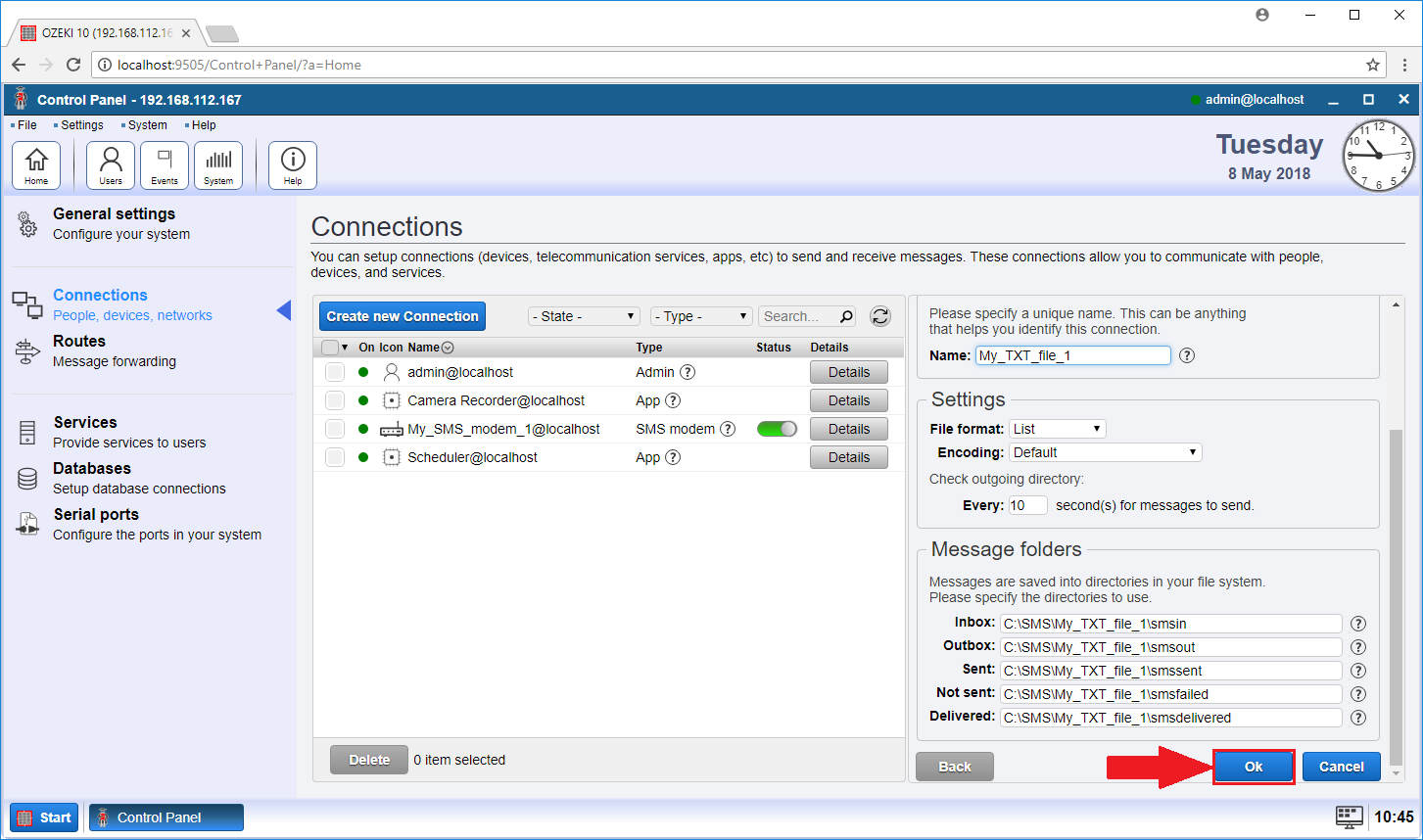Click the refresh connections list icon
This screenshot has width=1423, height=840.
tap(880, 316)
